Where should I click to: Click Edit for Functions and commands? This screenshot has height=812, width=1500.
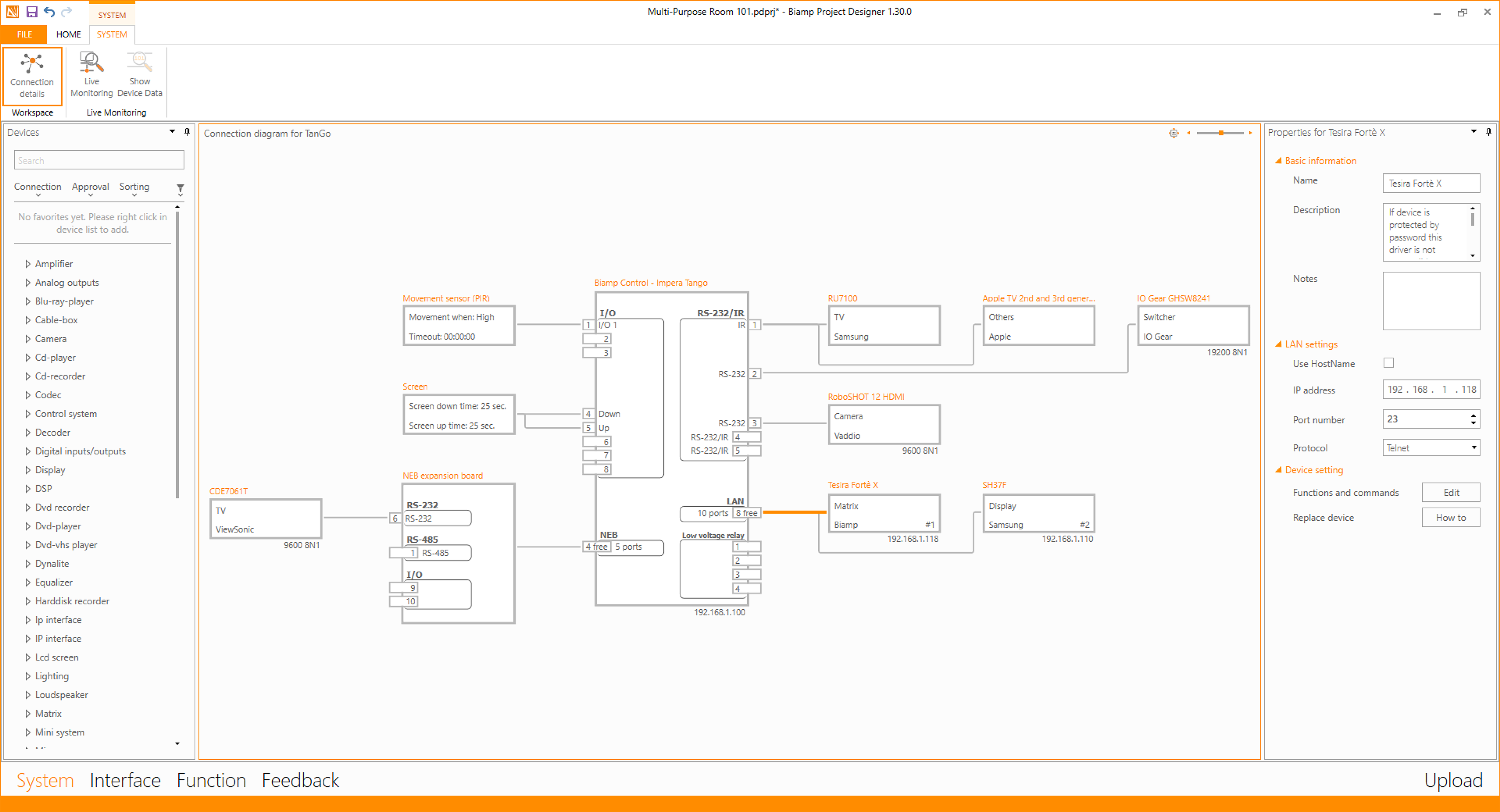click(1450, 492)
